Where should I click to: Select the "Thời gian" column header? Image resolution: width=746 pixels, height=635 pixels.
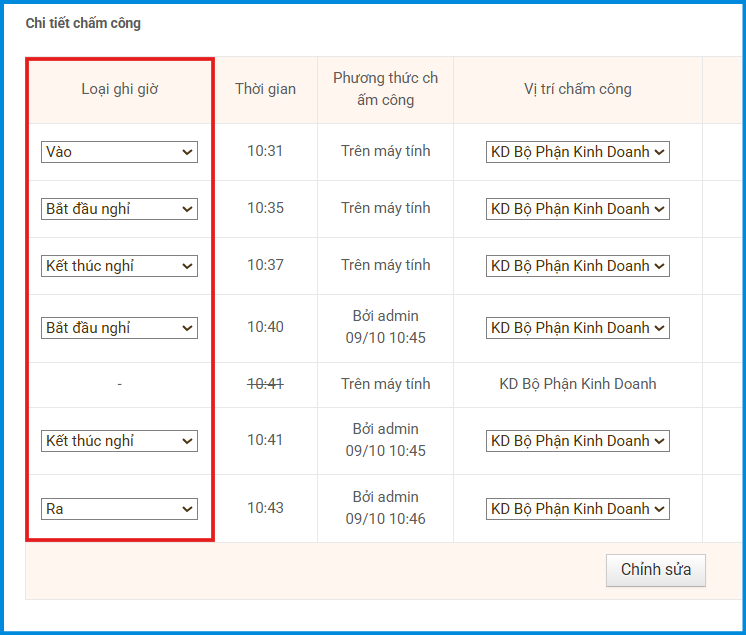click(265, 89)
